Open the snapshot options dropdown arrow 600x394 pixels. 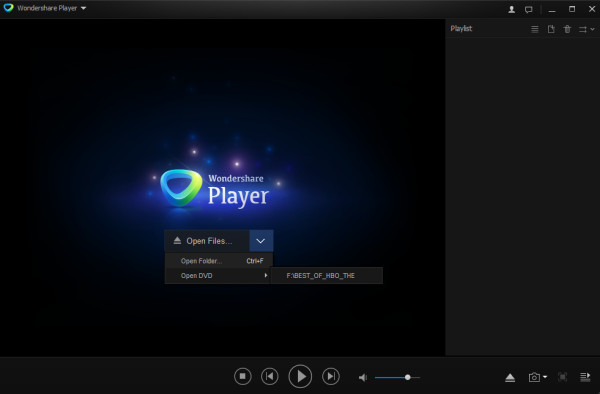pos(545,377)
